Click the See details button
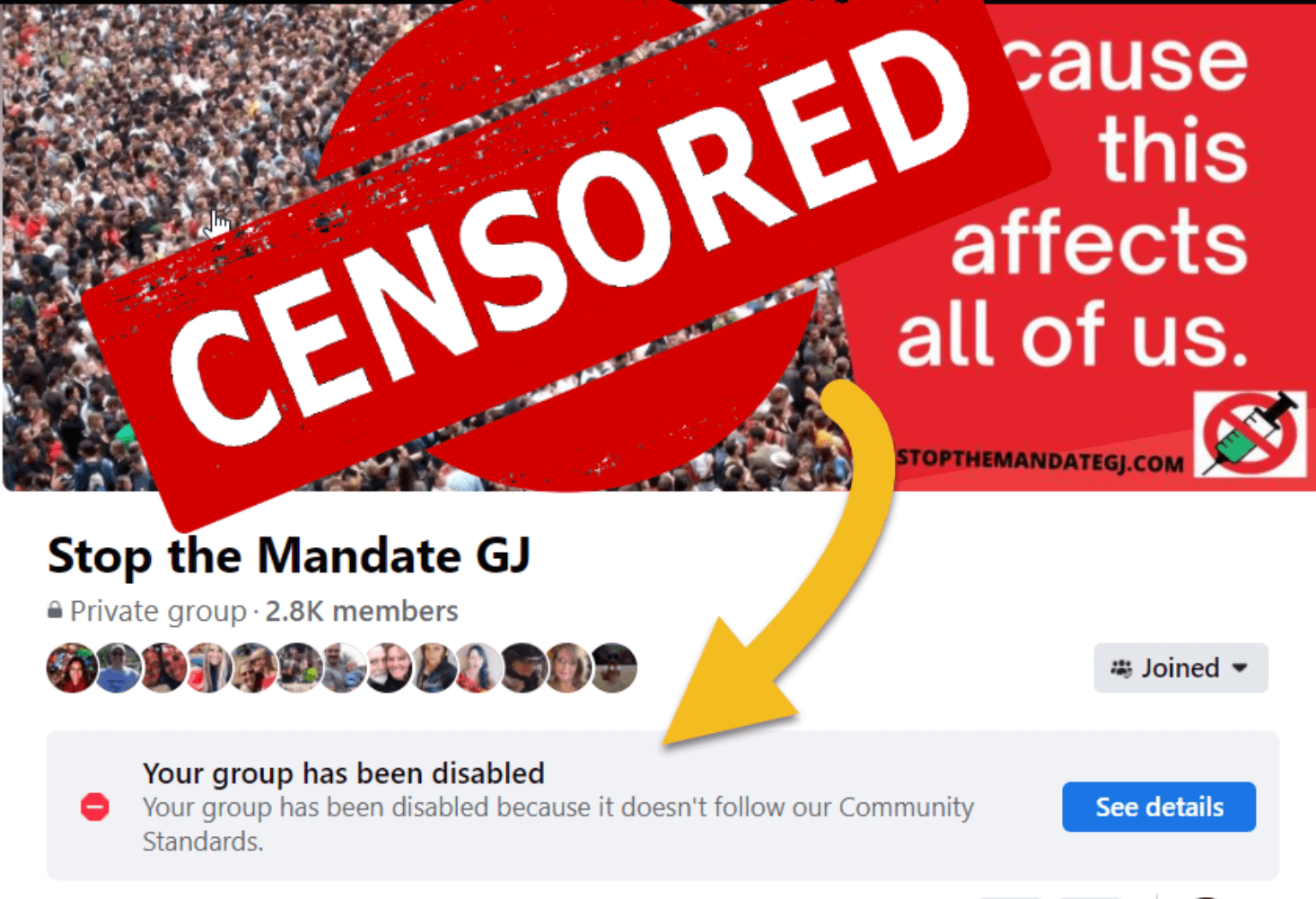This screenshot has height=899, width=1316. 1159,807
